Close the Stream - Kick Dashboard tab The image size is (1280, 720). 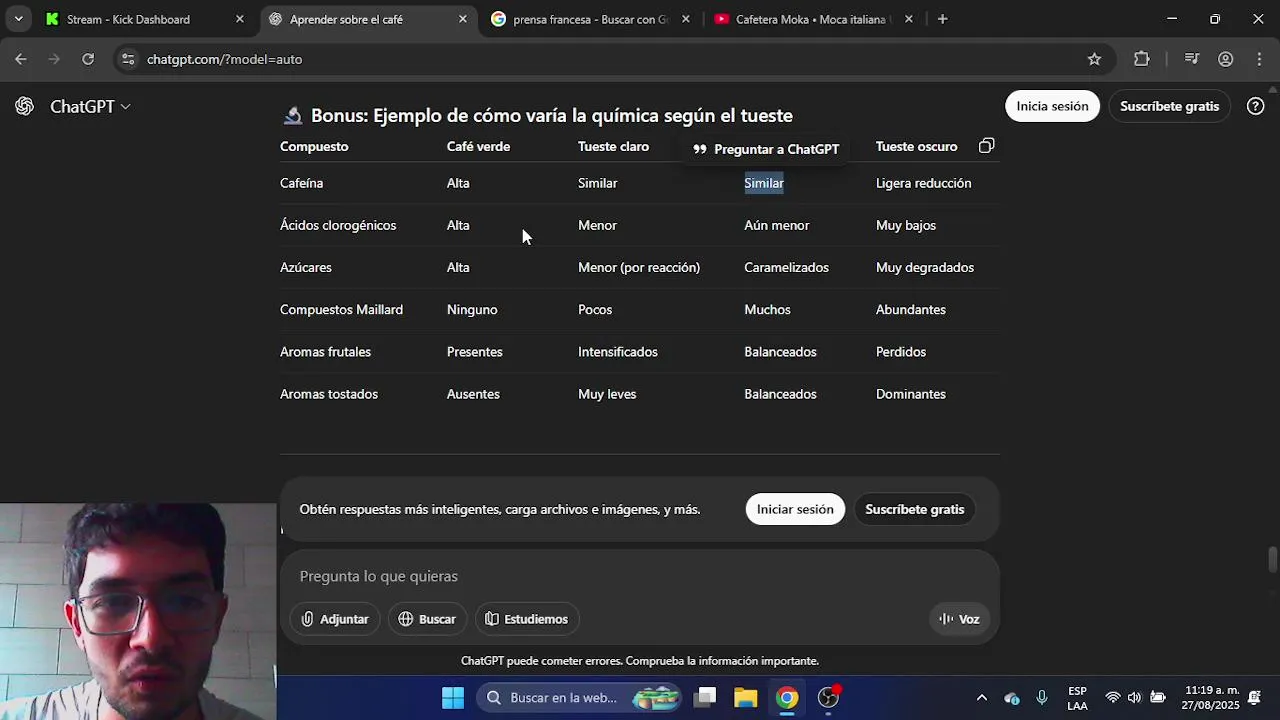(240, 19)
